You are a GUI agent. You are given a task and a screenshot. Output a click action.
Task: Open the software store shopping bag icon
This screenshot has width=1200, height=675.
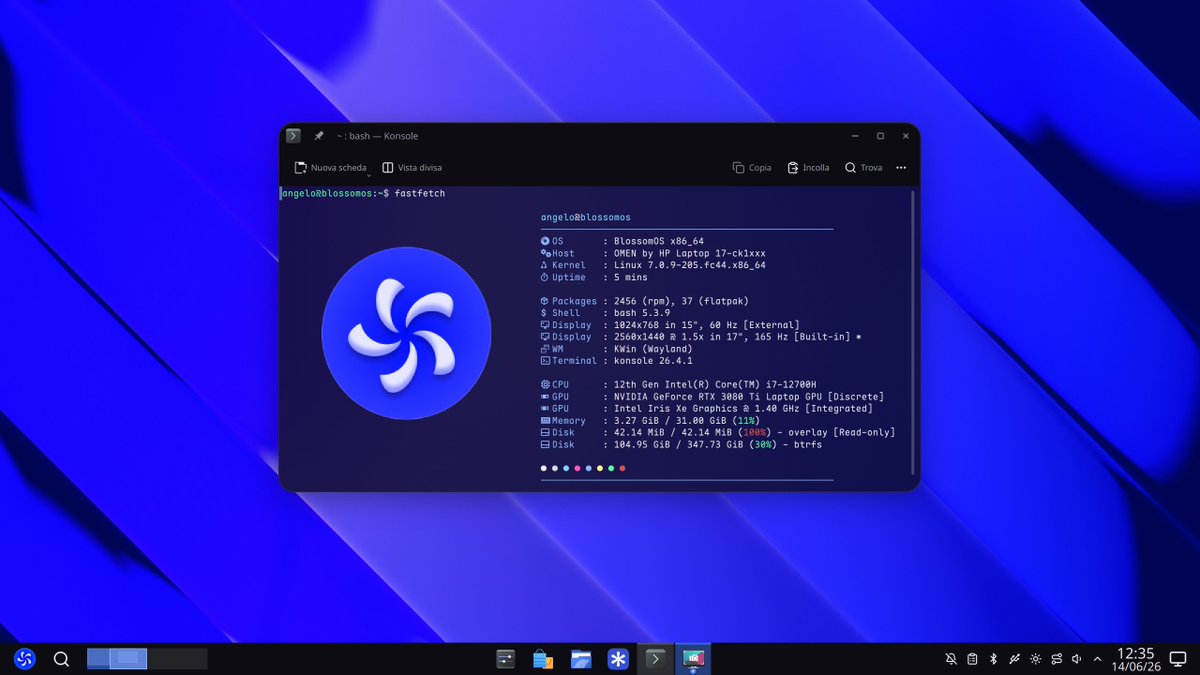[543, 659]
